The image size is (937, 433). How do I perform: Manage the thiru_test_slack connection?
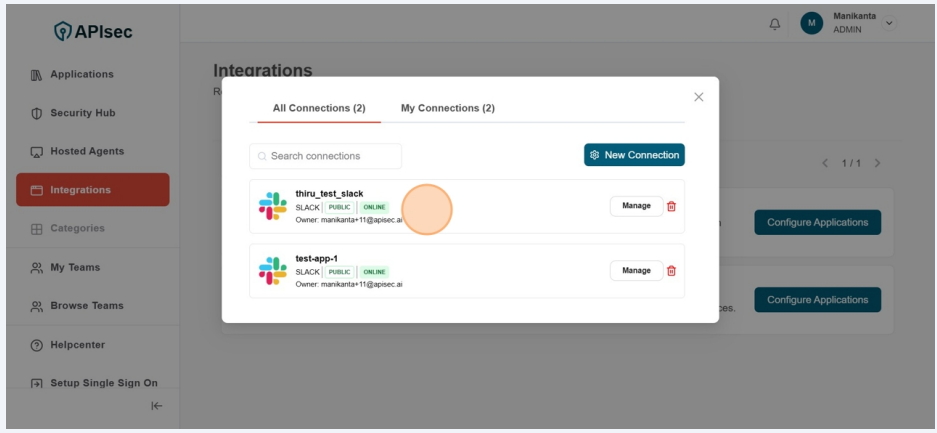[636, 206]
